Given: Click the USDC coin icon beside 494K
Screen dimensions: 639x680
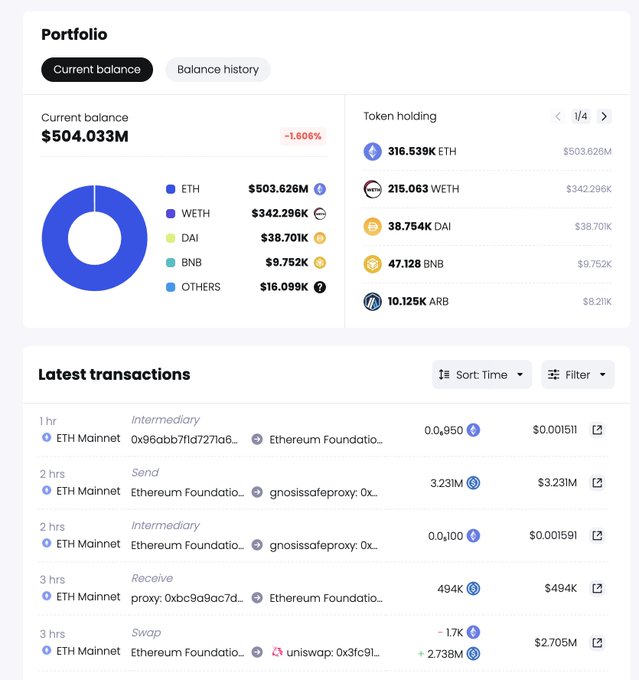Looking at the screenshot, I should 473,588.
